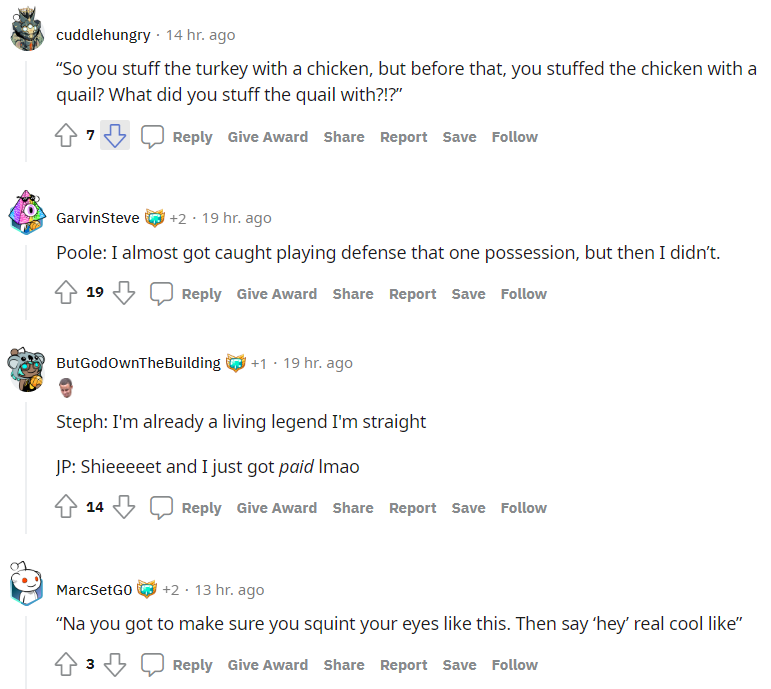Viewport: 771px width, 689px height.
Task: Downvote ButGodOwnTheBuilding's comment
Action: pos(124,508)
